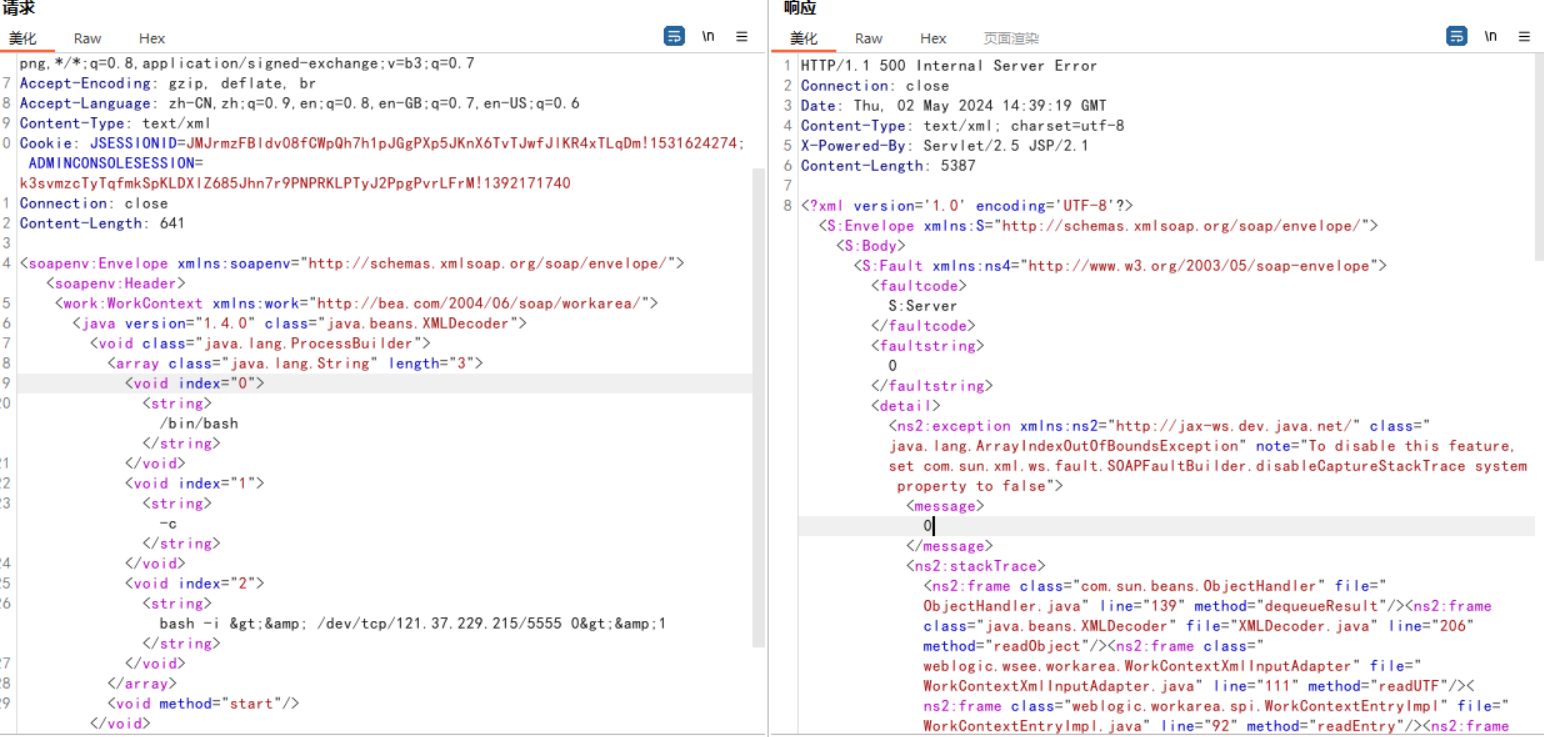
Task: Click the opening faultstring tag
Action: (927, 345)
